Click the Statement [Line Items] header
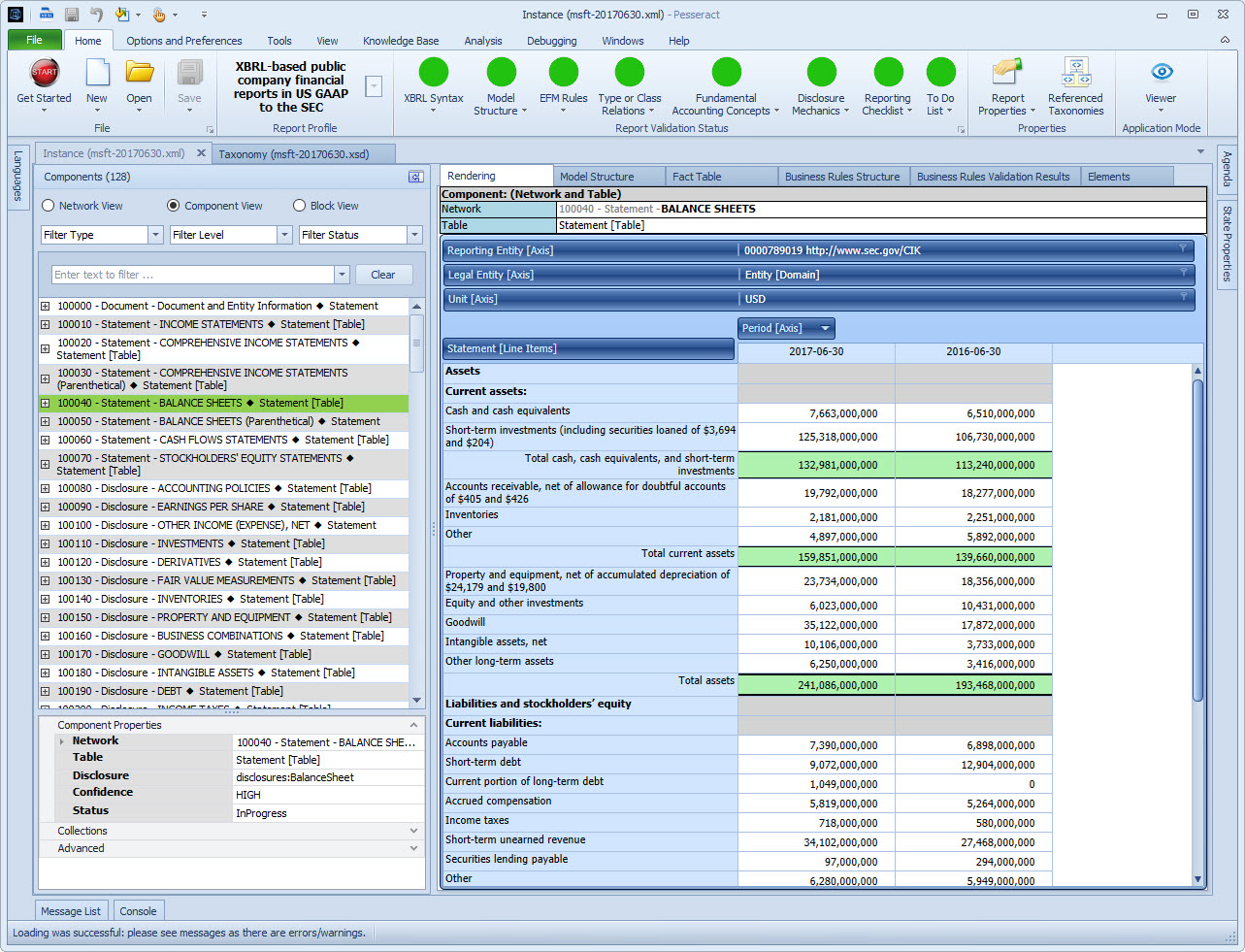Viewport: 1245px width, 952px height. (x=588, y=348)
